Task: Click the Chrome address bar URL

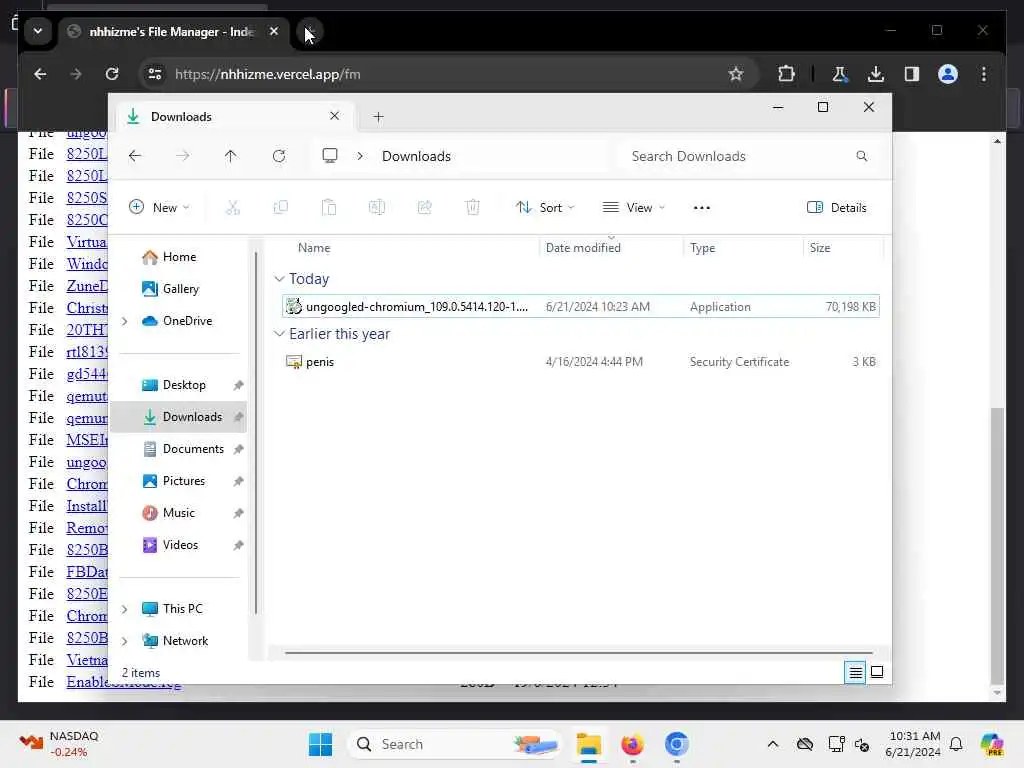Action: (268, 74)
